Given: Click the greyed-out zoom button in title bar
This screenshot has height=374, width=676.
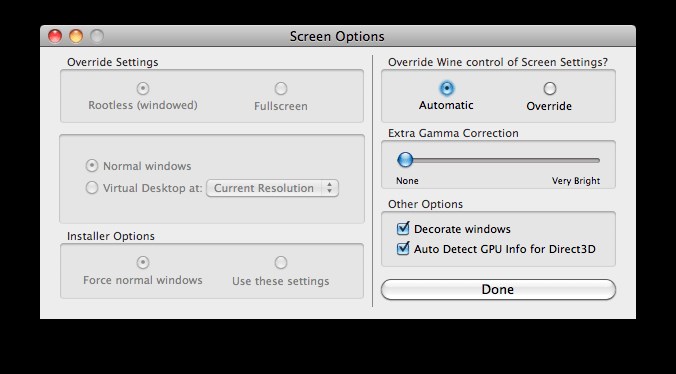Looking at the screenshot, I should pyautogui.click(x=97, y=36).
